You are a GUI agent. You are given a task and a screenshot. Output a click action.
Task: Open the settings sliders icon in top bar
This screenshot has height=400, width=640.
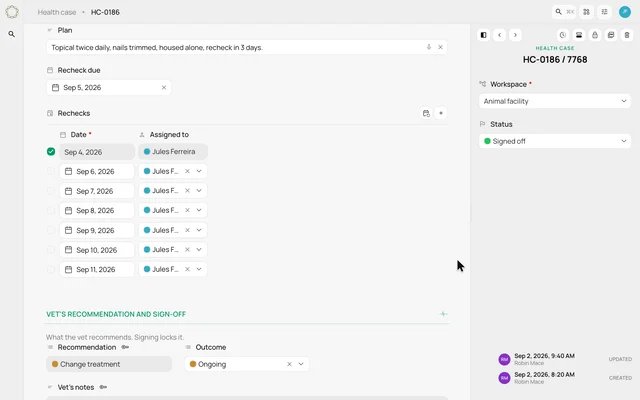pyautogui.click(x=604, y=12)
